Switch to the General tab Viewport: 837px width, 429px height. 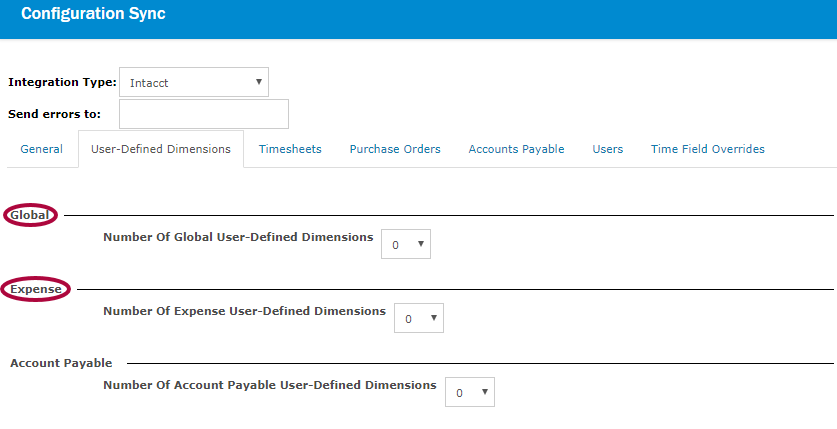42,149
